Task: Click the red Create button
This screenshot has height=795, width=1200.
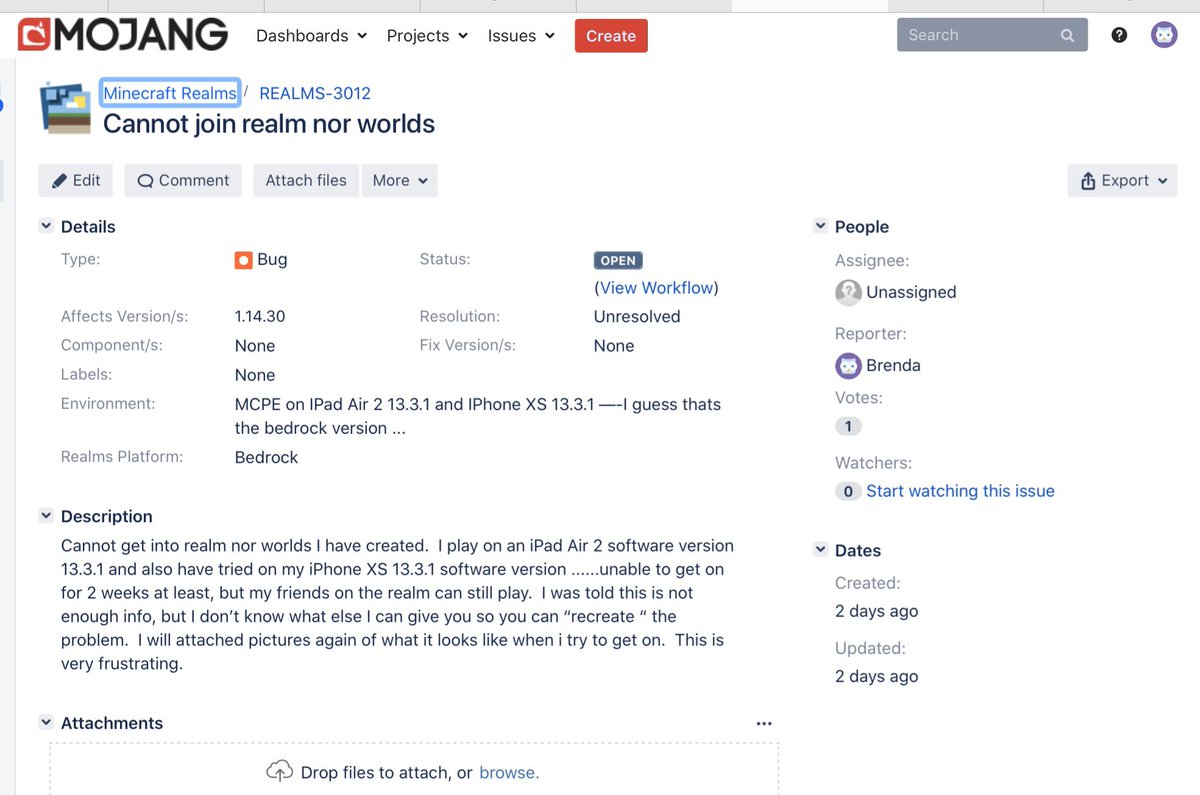Action: 611,36
